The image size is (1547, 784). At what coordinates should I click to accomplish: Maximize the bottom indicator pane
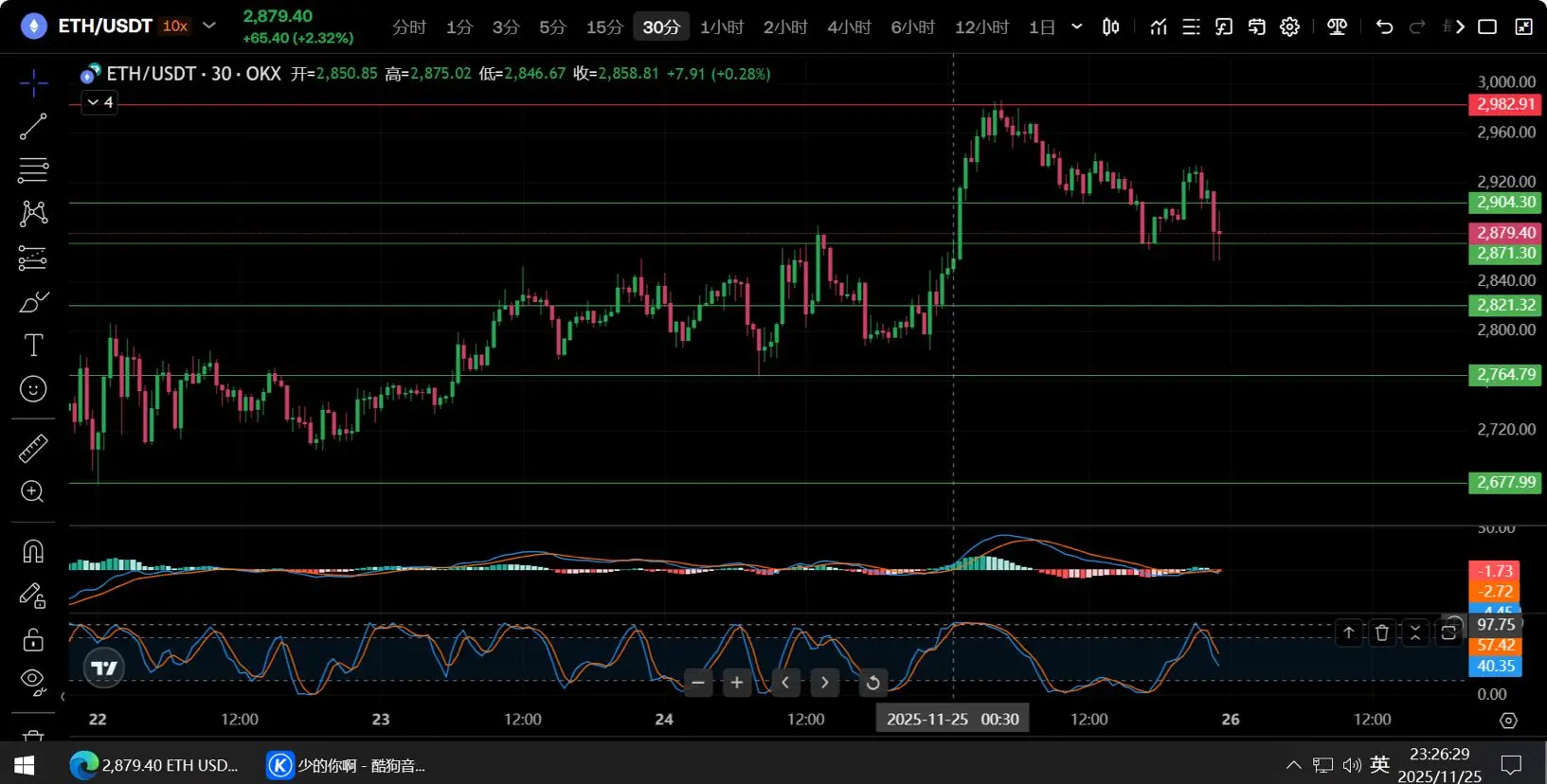1448,633
